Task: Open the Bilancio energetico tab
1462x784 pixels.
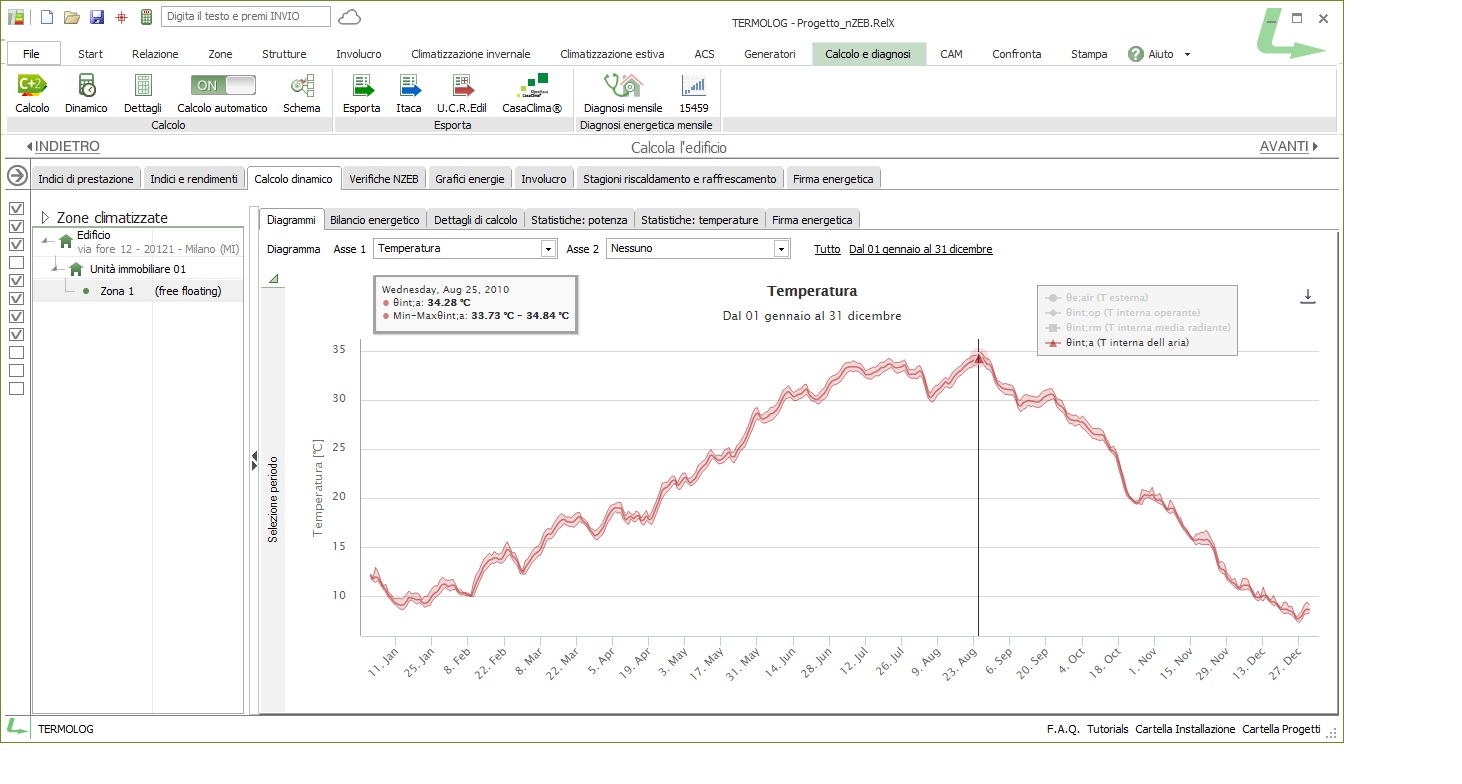Action: tap(375, 220)
